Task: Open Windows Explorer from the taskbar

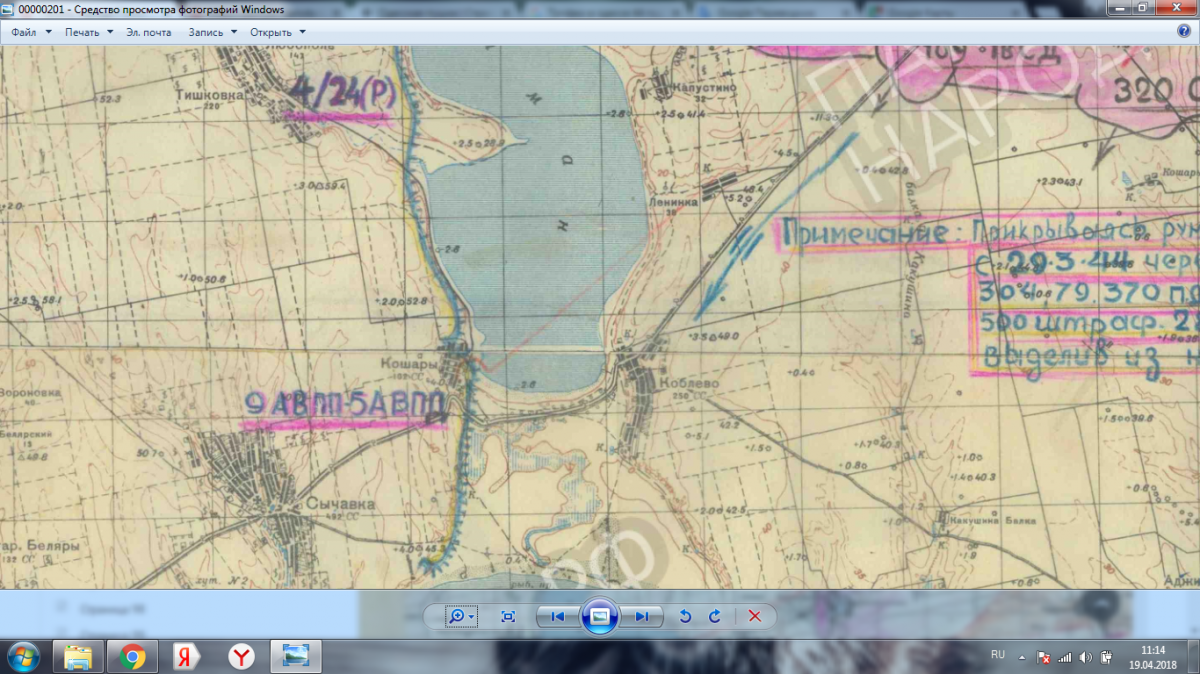Action: (x=78, y=657)
